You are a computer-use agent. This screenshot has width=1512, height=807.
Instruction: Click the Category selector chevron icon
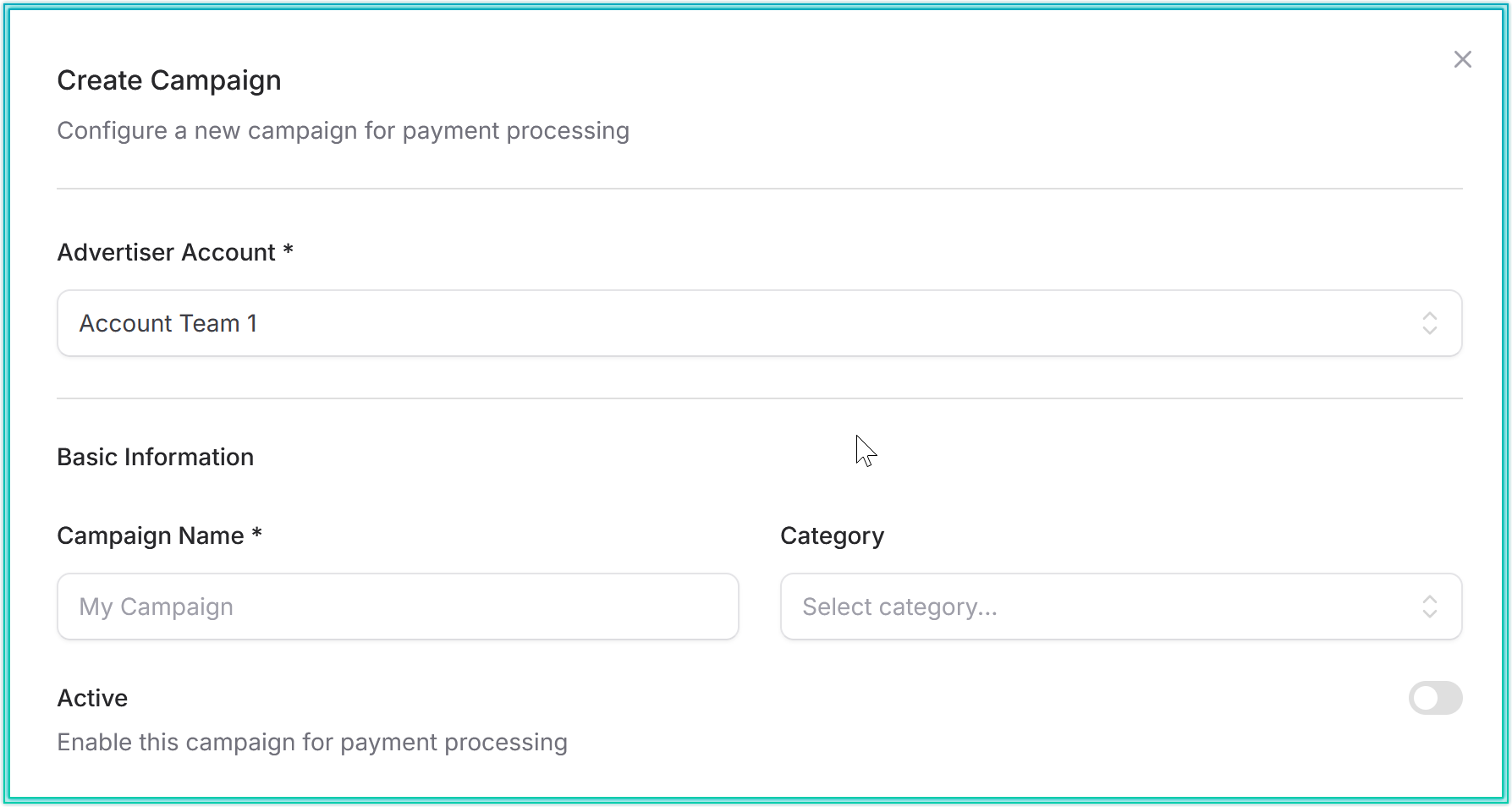click(x=1429, y=607)
